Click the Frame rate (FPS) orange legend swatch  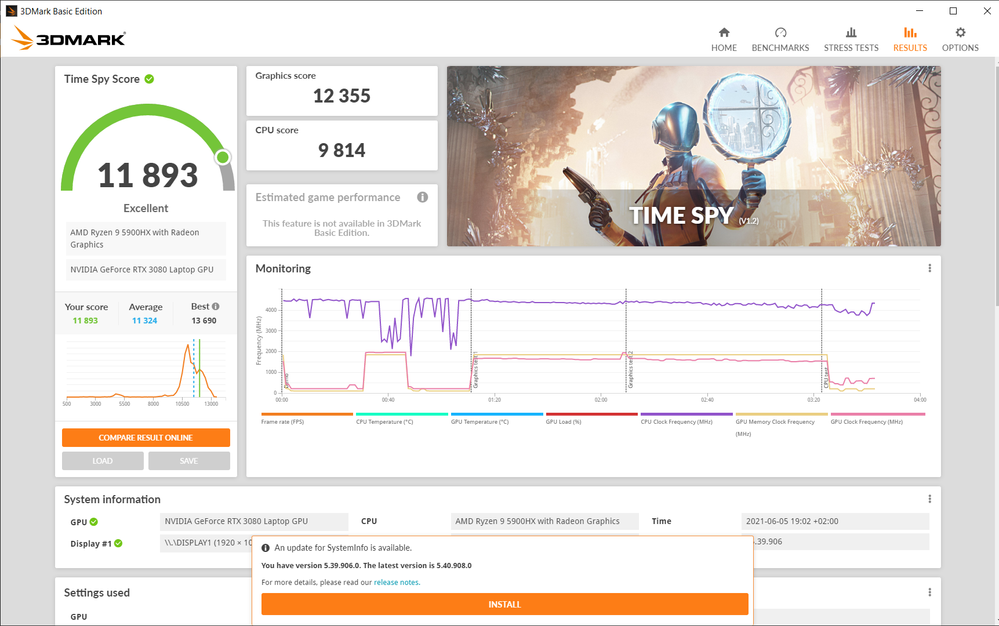coord(306,413)
